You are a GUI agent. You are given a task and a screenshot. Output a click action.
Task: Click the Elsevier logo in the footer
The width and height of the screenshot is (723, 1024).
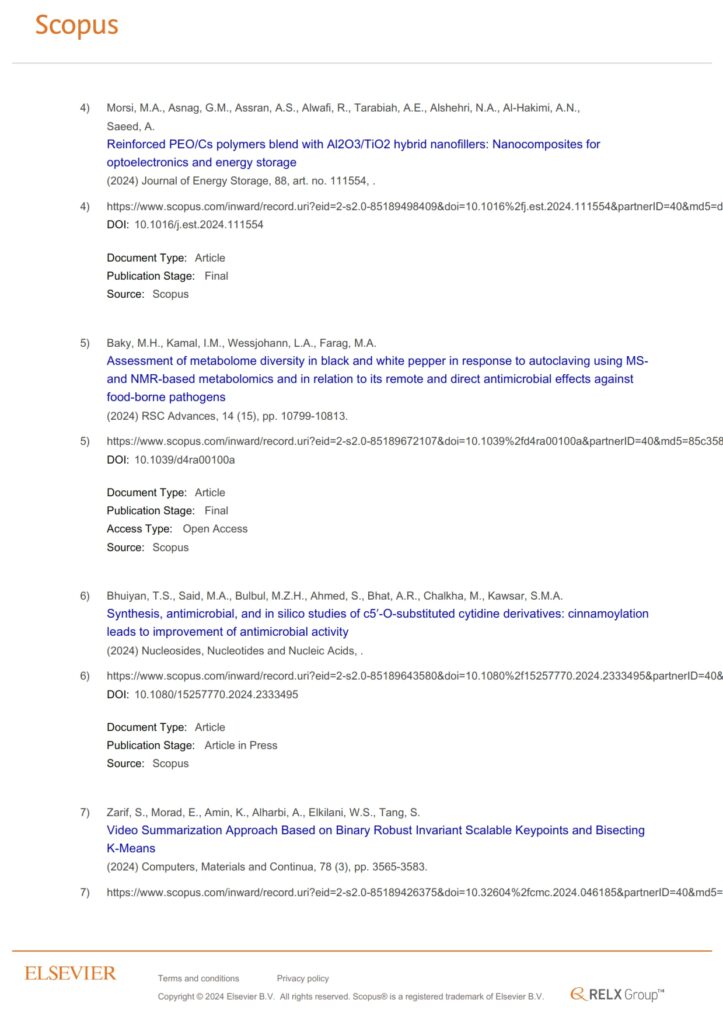coord(70,973)
